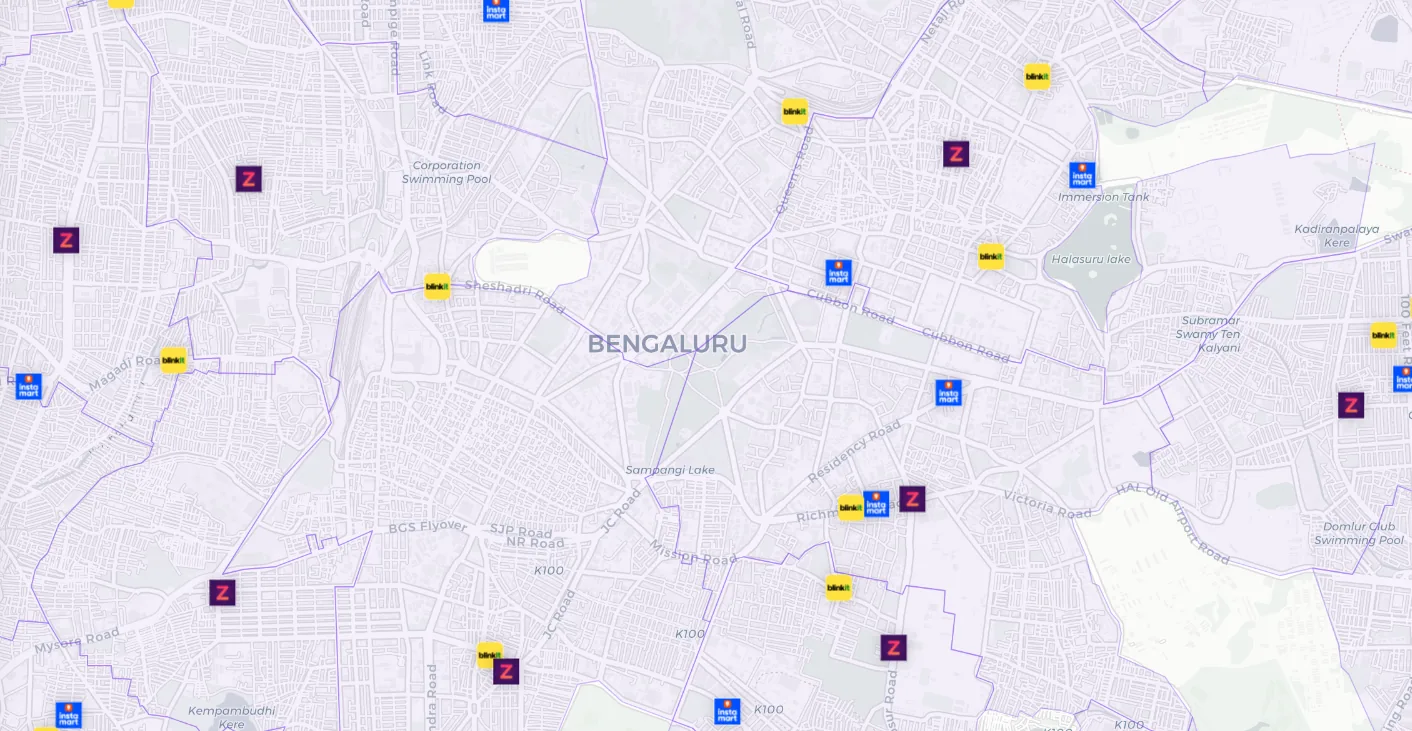Click the Immersion Tank label
1412x731 pixels.
pos(1104,197)
